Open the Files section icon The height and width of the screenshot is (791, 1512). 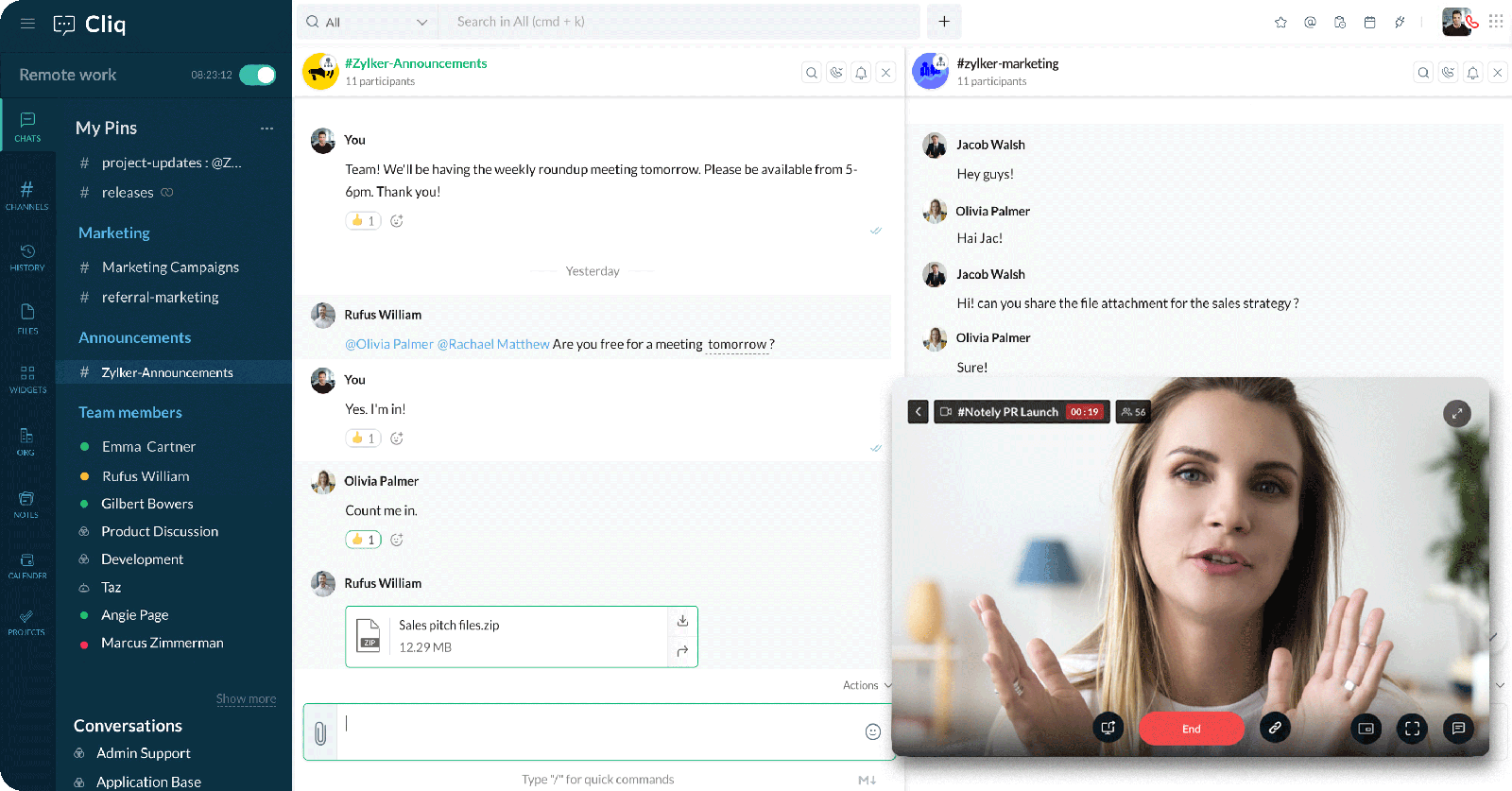coord(27,318)
